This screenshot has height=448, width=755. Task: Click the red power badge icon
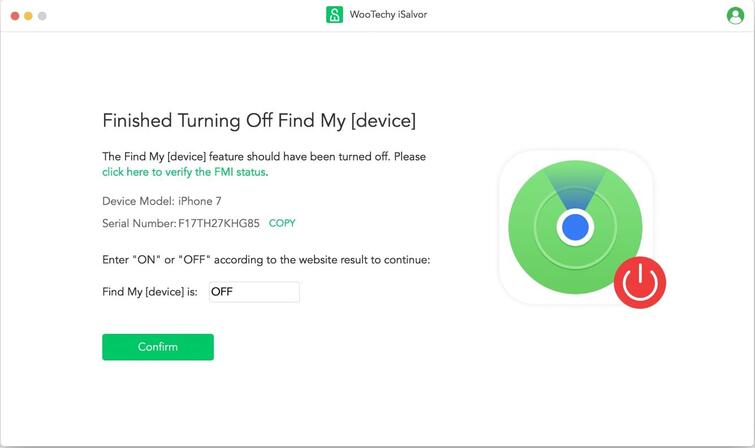pyautogui.click(x=639, y=282)
